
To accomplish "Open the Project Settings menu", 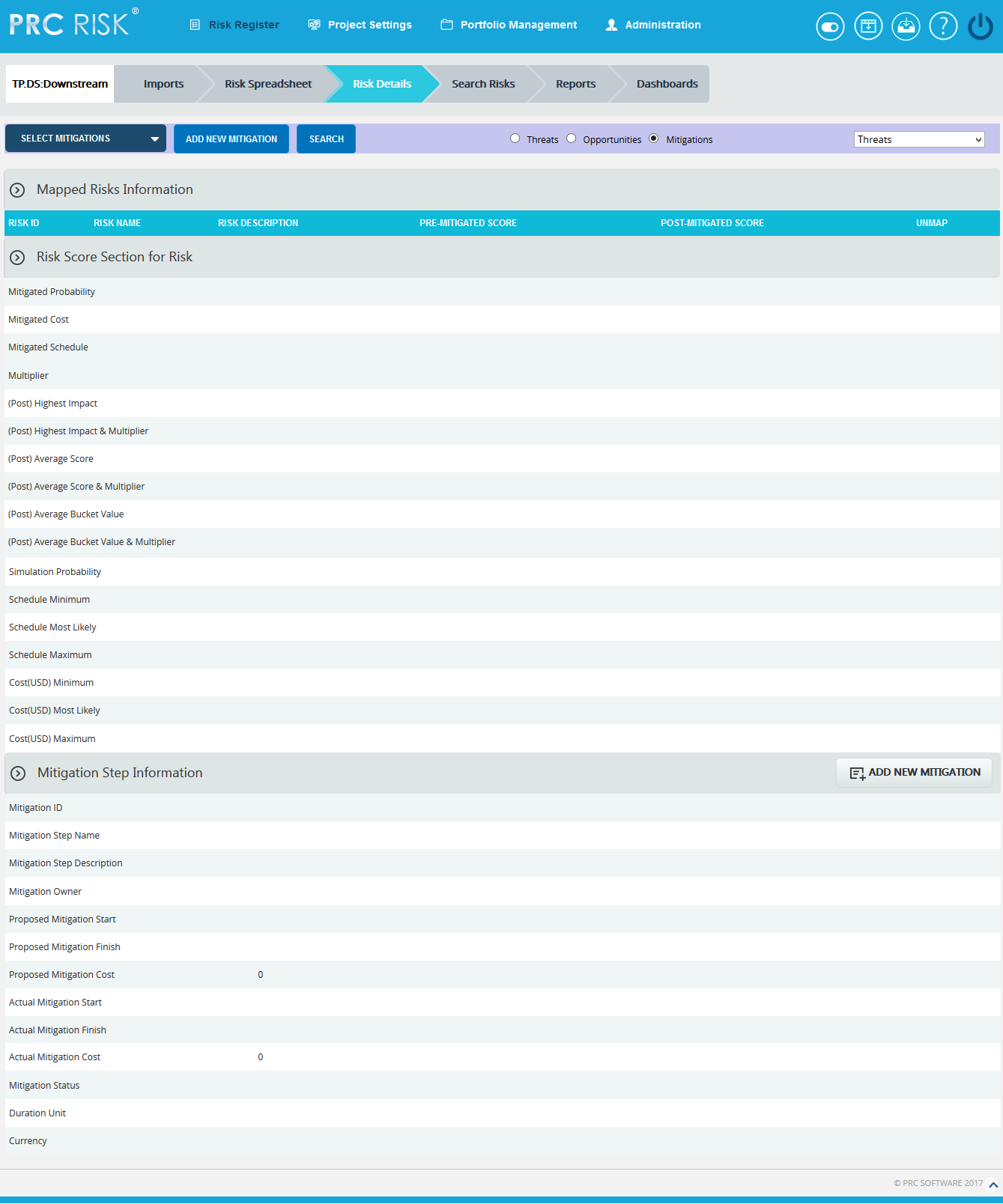I will pos(370,25).
